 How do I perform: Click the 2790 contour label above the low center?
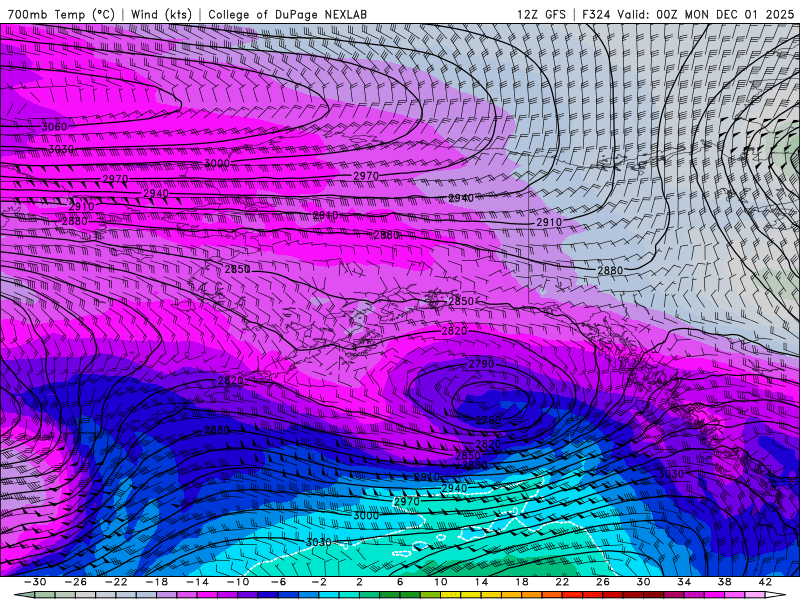(x=482, y=363)
